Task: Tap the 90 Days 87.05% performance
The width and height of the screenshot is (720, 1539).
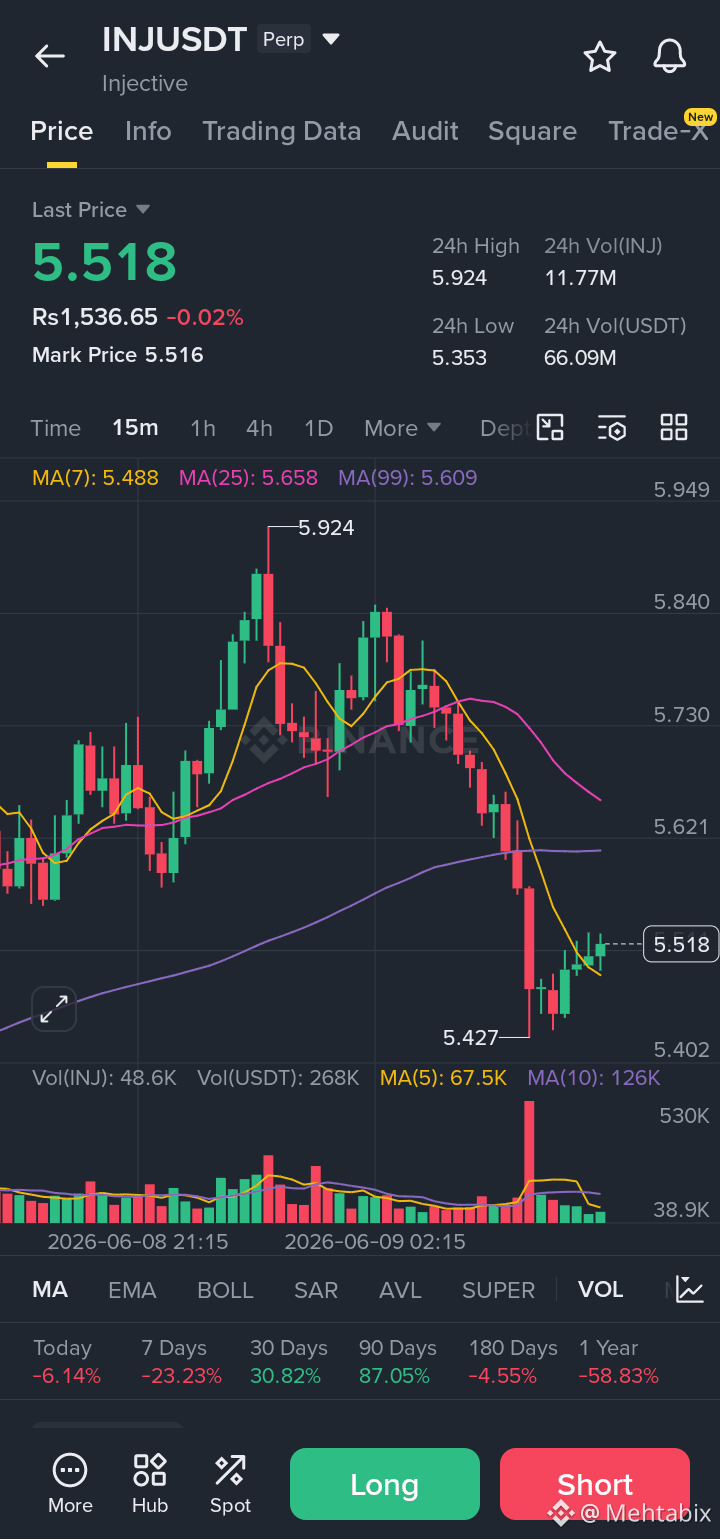Action: click(398, 1362)
